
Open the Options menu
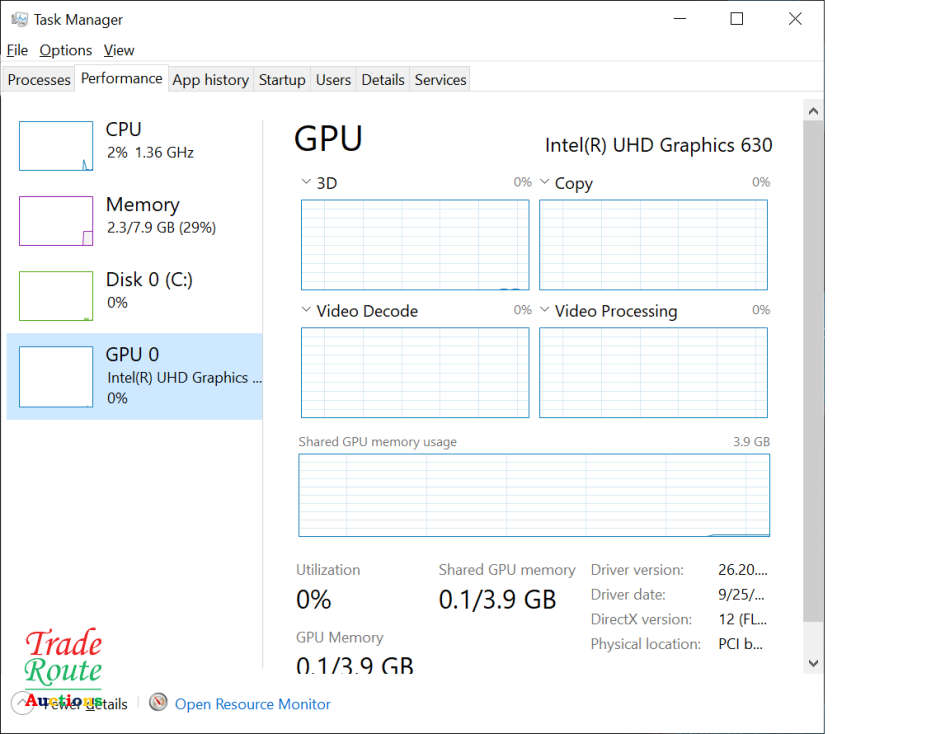[65, 49]
